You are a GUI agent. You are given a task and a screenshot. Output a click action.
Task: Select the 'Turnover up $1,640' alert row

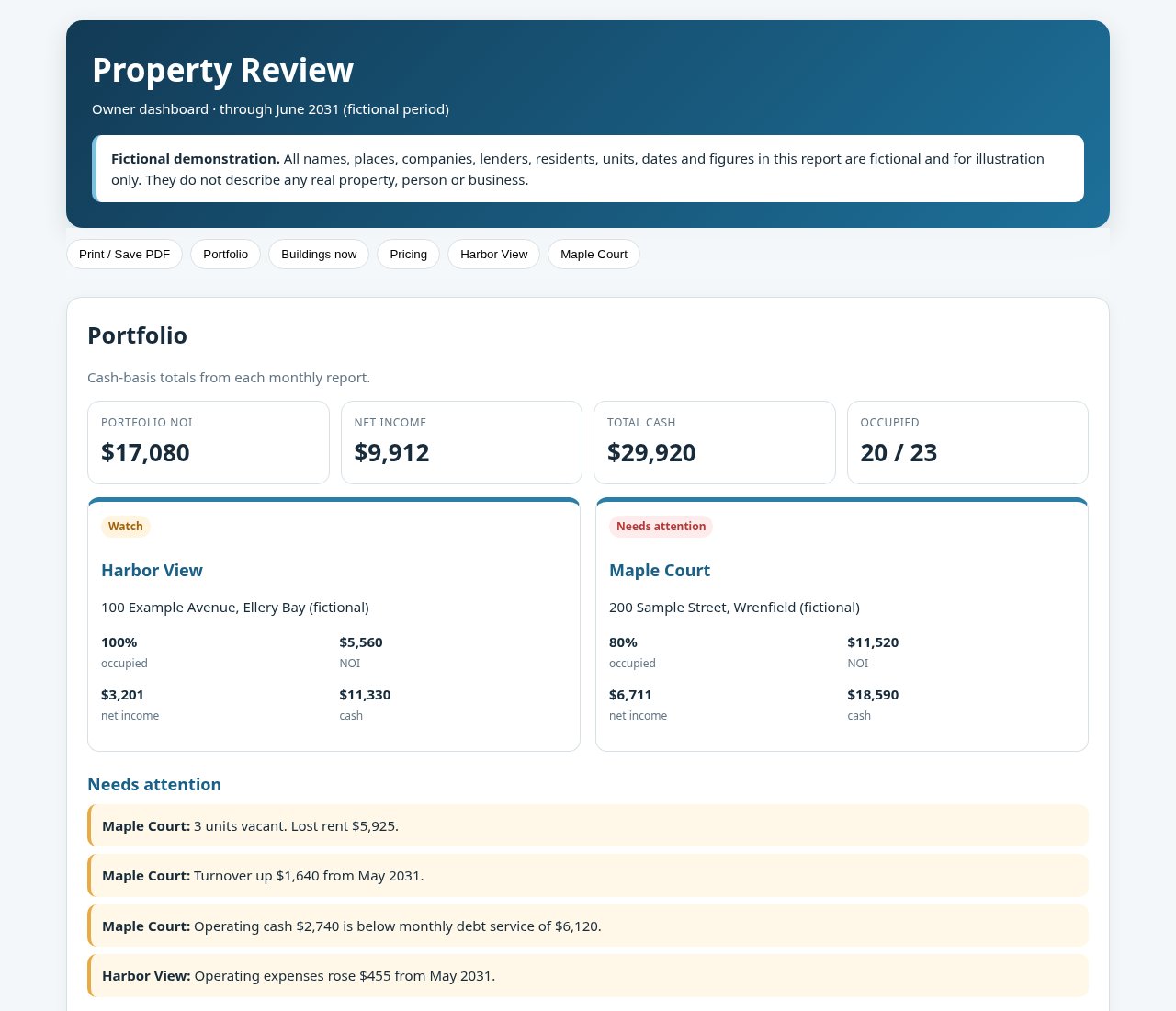pos(588,875)
